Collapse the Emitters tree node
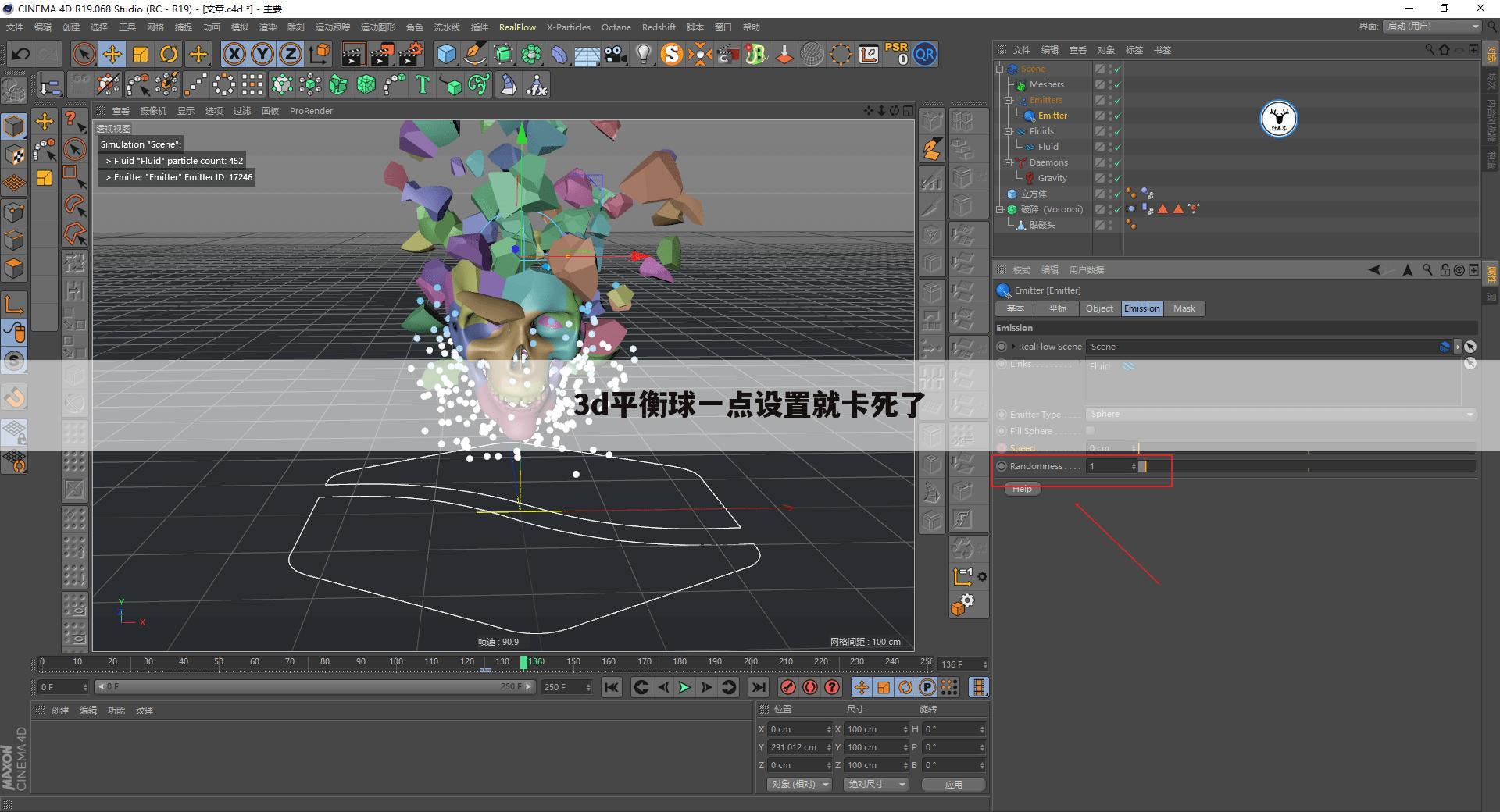 (x=1009, y=100)
